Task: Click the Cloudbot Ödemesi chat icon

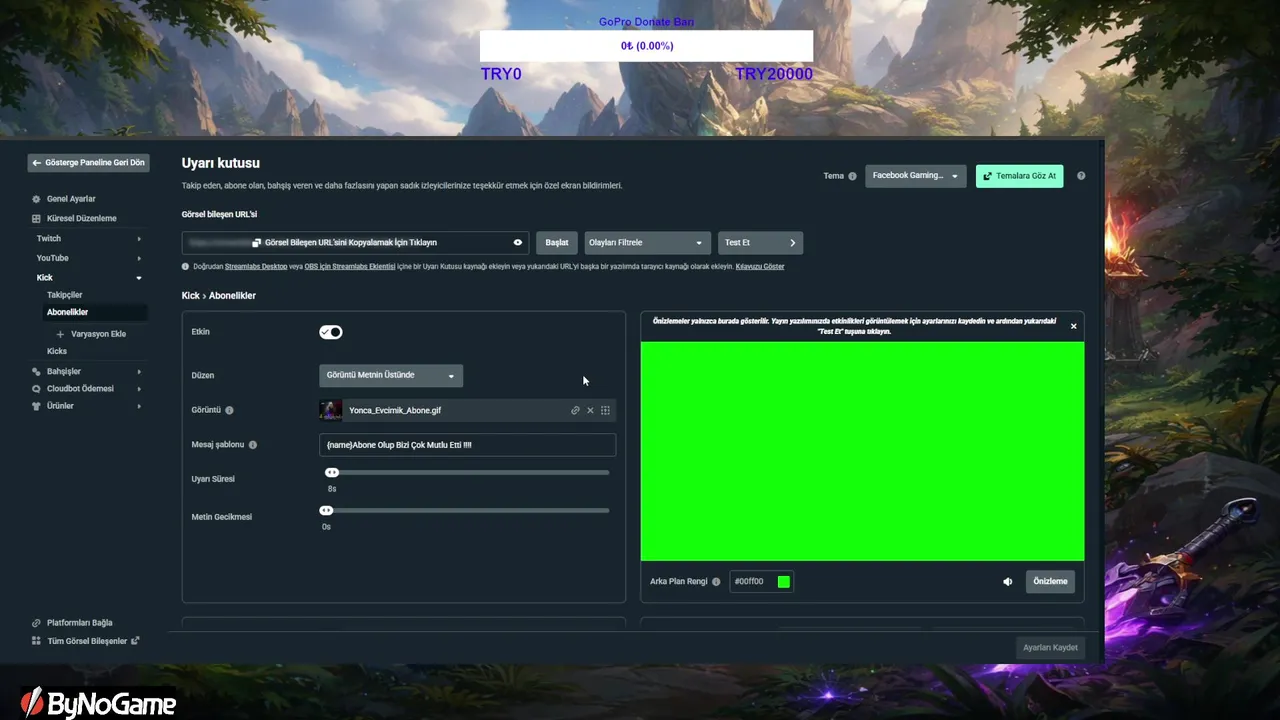Action: pos(36,389)
